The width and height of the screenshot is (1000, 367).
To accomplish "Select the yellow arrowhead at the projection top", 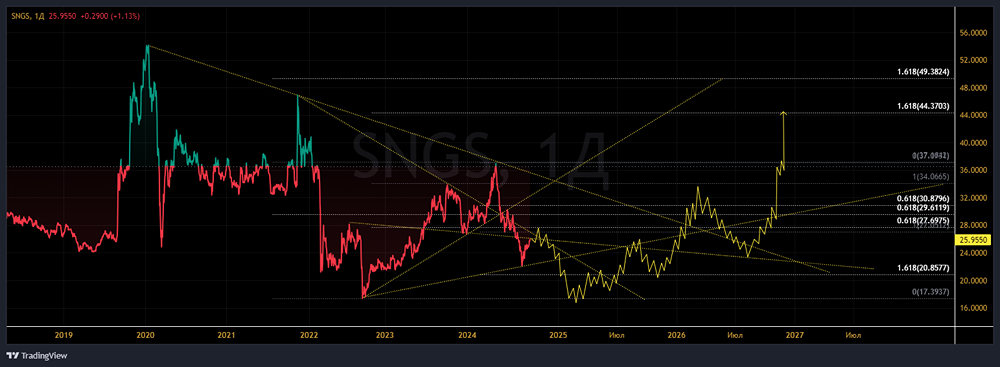I will [783, 114].
